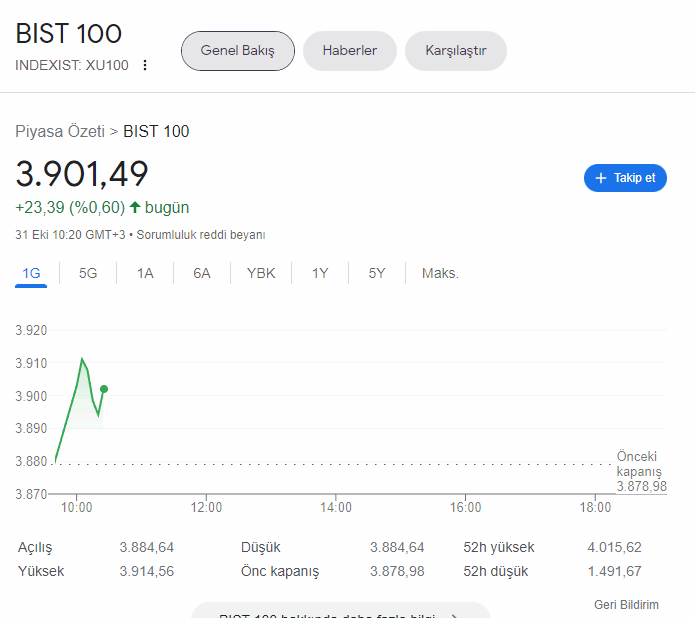Click the 52h düşük value 1.491,67
Image resolution: width=695 pixels, height=618 pixels.
(614, 571)
